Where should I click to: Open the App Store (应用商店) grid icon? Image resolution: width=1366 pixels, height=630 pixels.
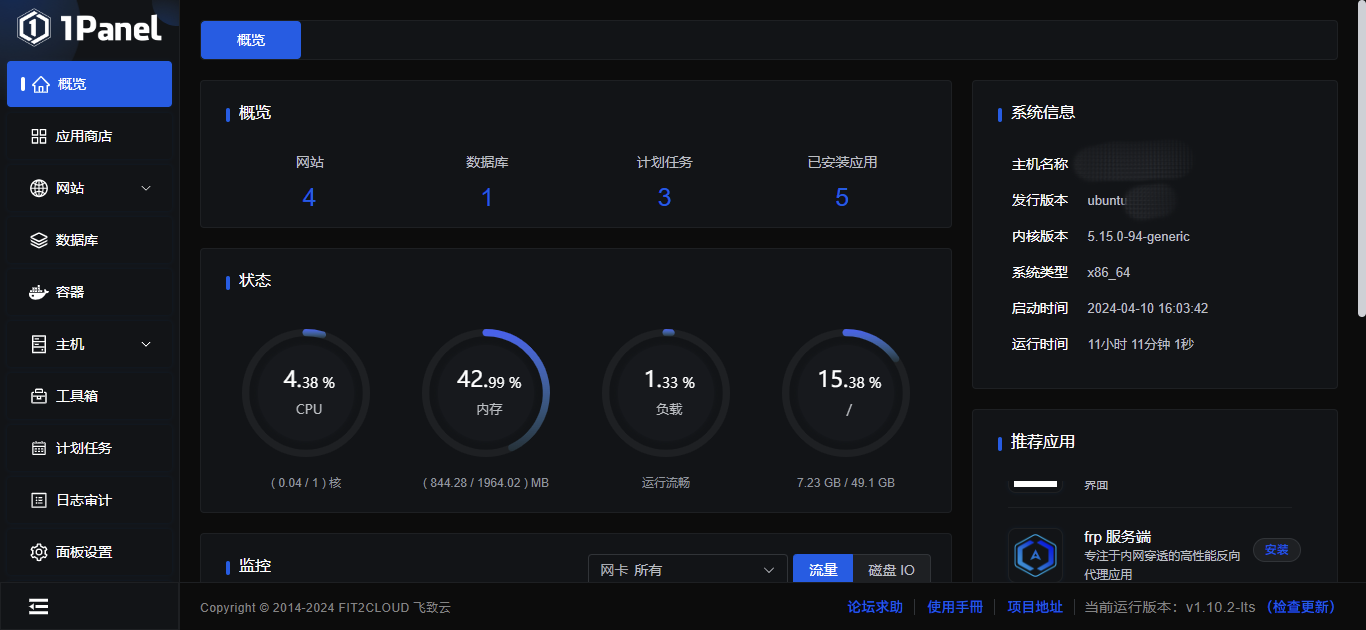point(39,136)
